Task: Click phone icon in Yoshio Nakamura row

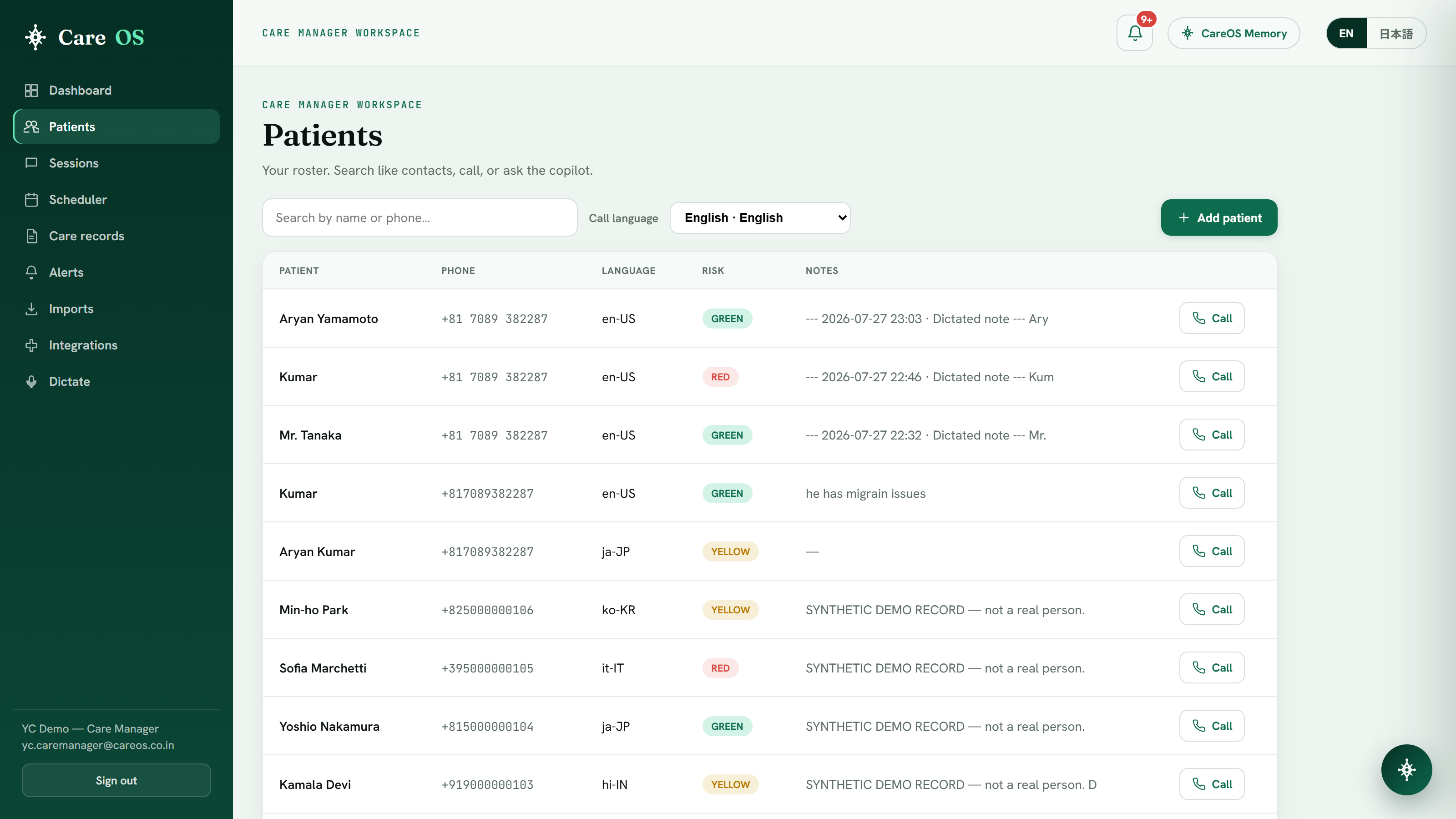Action: click(x=1199, y=726)
